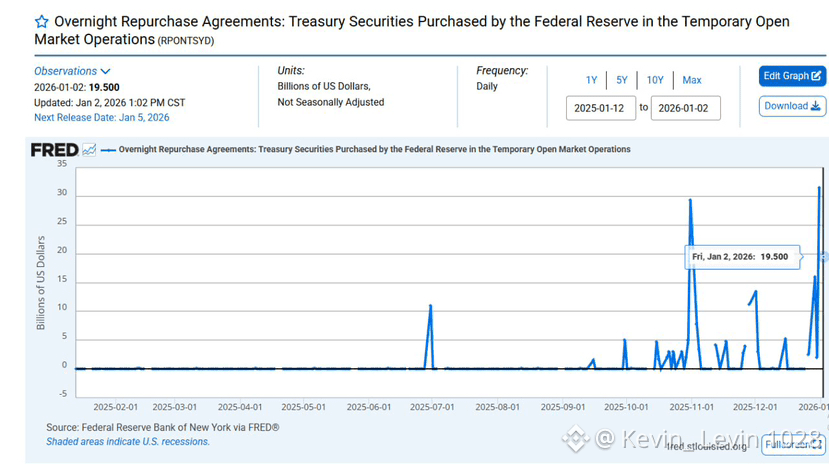The height and width of the screenshot is (464, 829).
Task: Click the Jan 2, 2026 data tooltip
Action: tap(740, 257)
